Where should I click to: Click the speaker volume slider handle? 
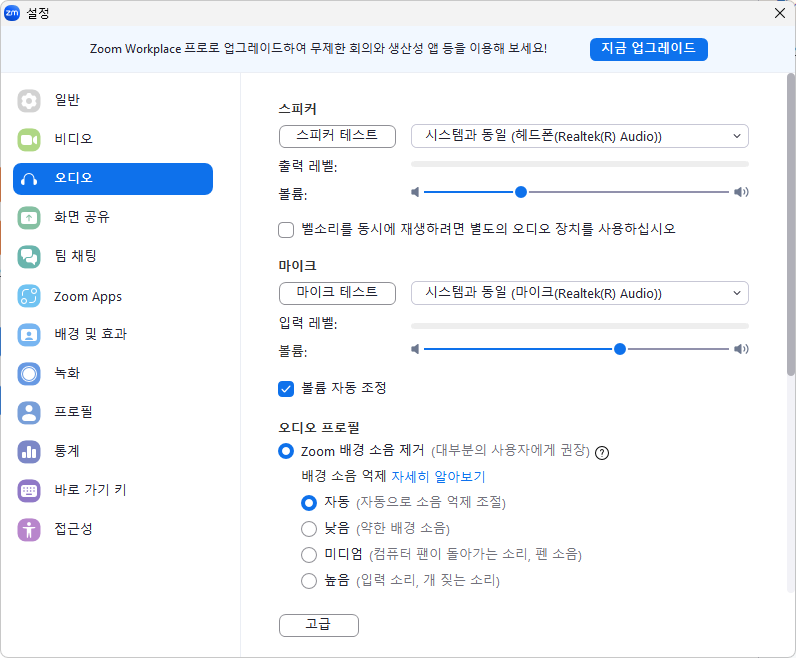(x=521, y=192)
